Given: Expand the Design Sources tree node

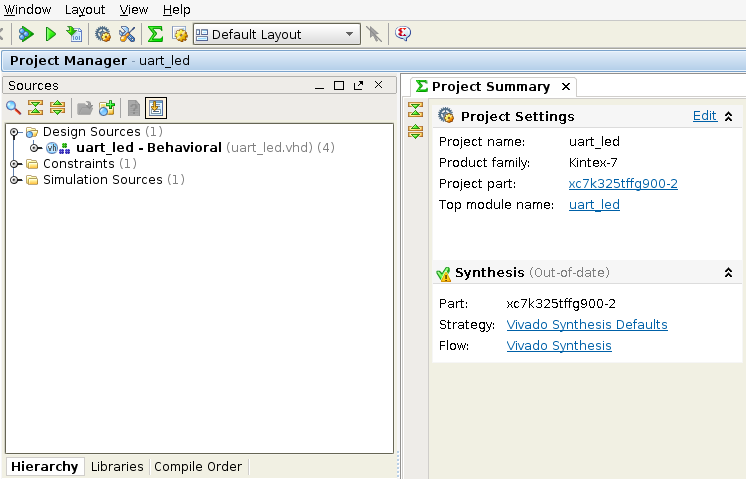Looking at the screenshot, I should (14, 132).
